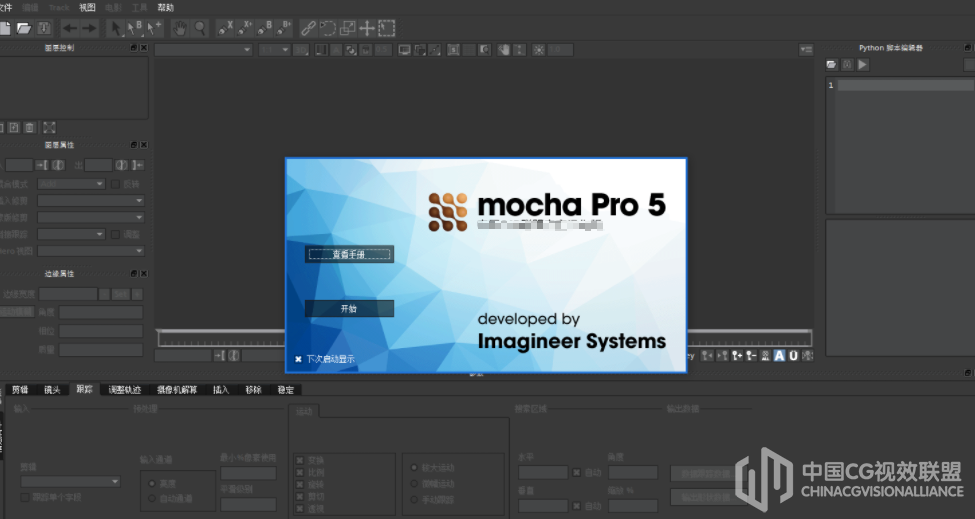The image size is (975, 519).
Task: Click the timeline ruler right of splash
Action: (749, 338)
